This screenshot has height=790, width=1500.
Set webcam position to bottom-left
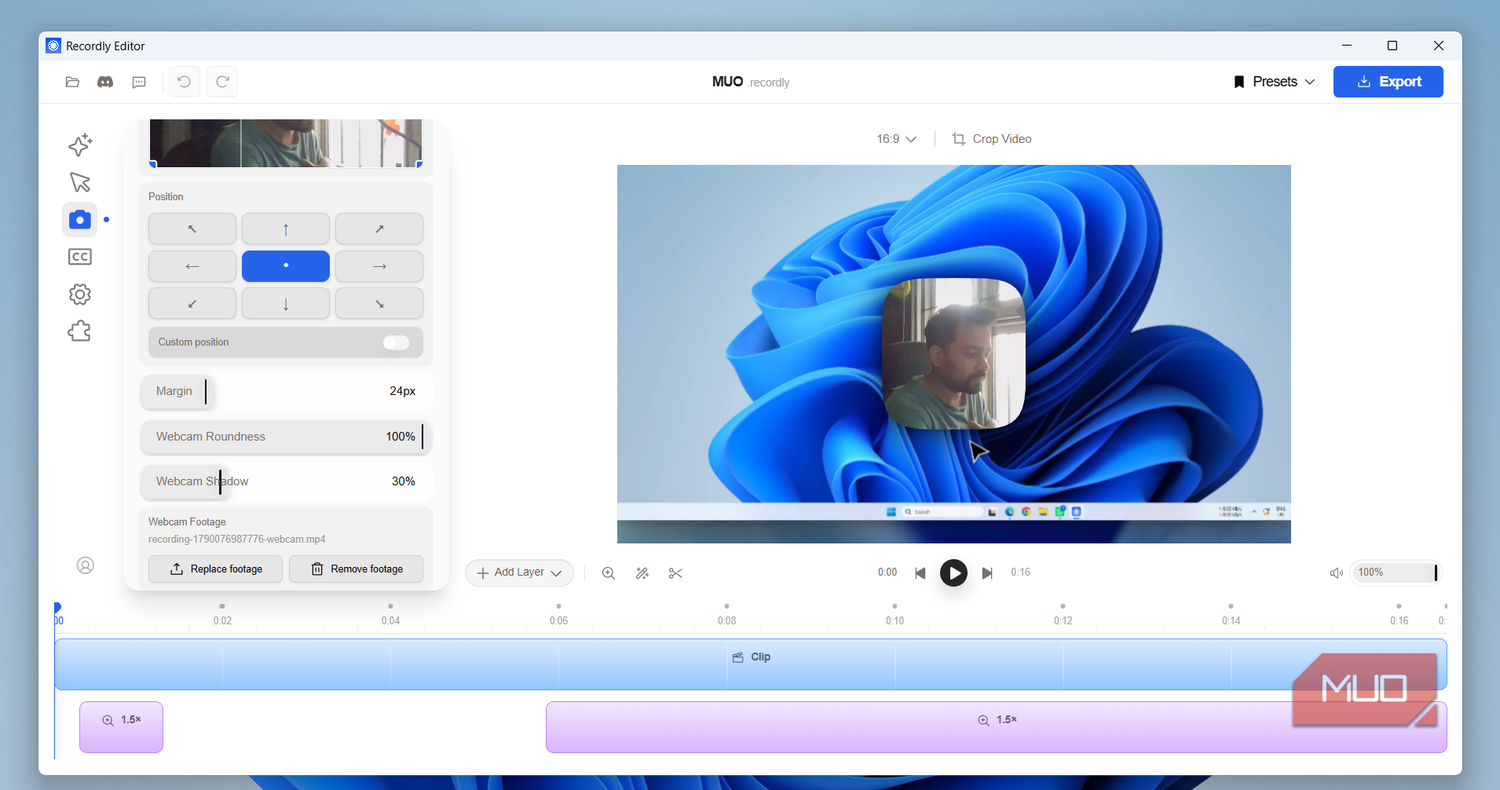(192, 303)
